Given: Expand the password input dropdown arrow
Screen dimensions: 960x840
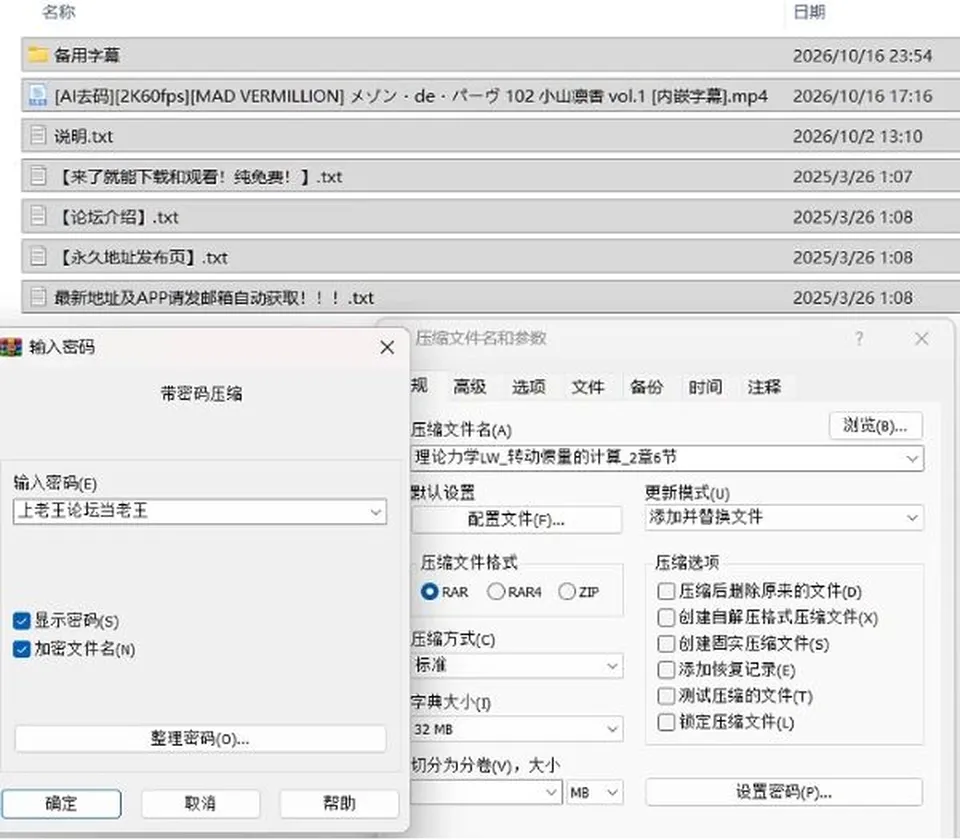Looking at the screenshot, I should 376,512.
